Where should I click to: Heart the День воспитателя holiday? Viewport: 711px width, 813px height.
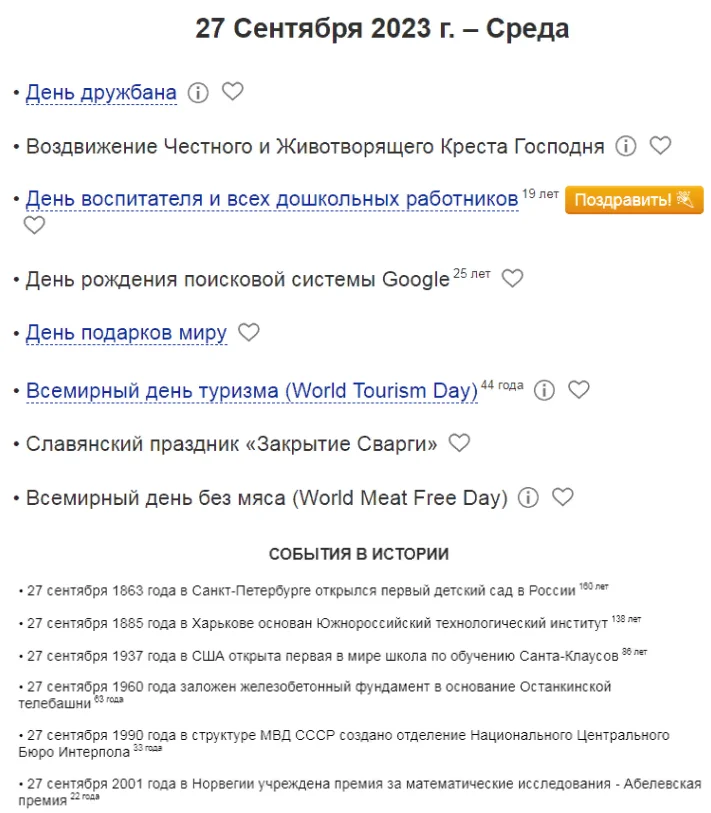click(34, 225)
